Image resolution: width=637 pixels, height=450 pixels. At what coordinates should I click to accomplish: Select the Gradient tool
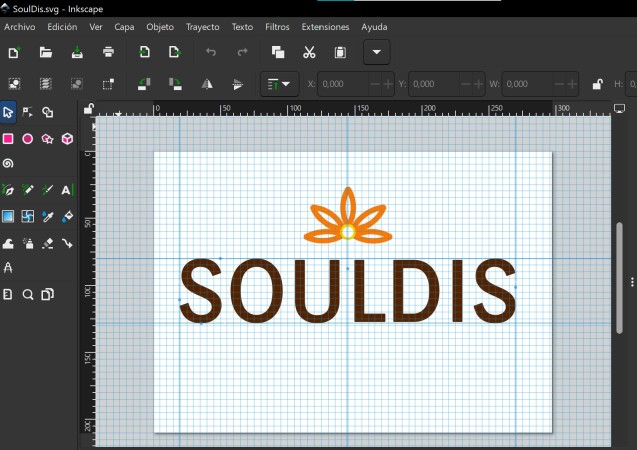pyautogui.click(x=8, y=216)
